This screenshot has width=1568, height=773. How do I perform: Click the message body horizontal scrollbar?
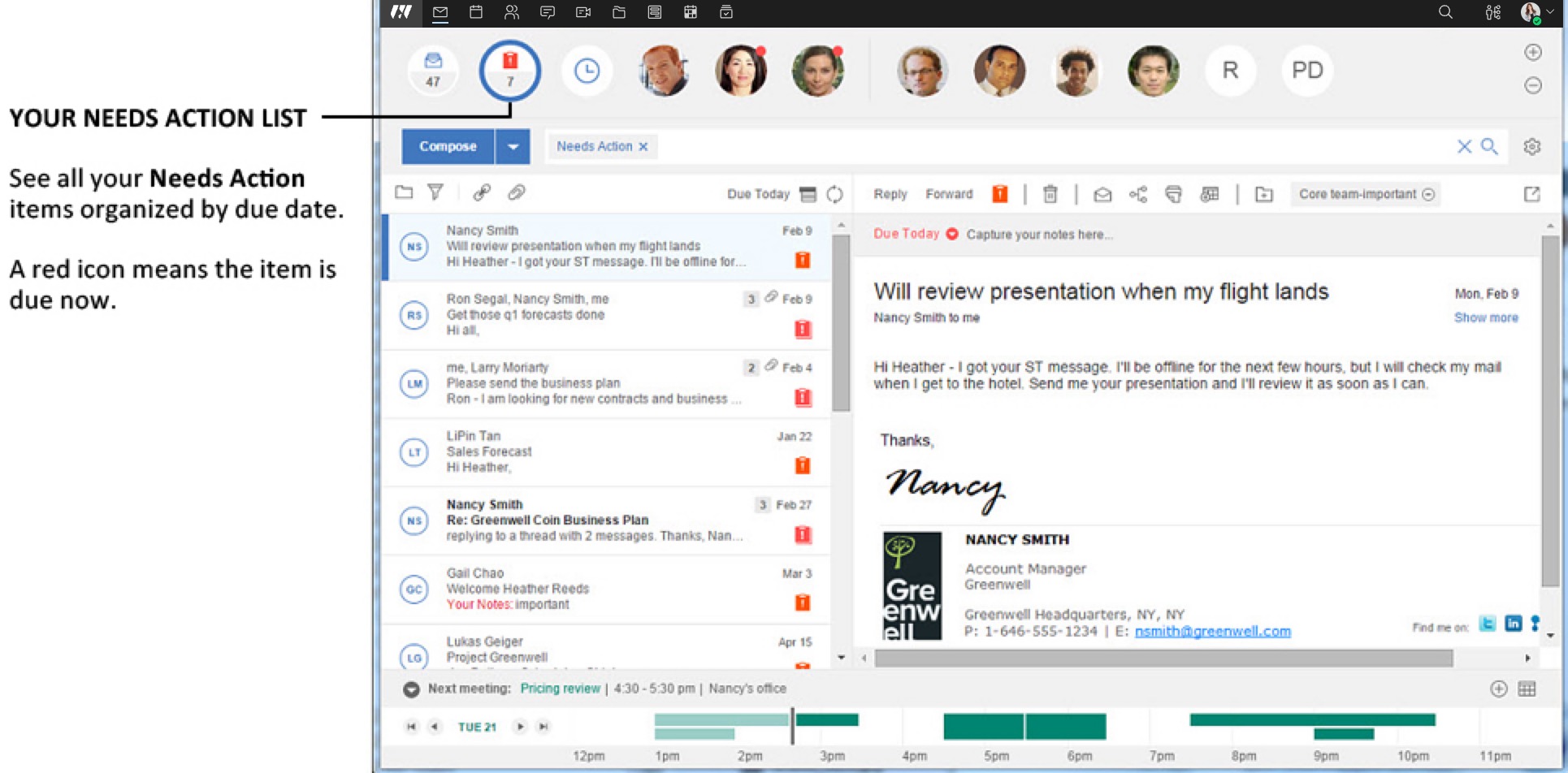(1163, 658)
